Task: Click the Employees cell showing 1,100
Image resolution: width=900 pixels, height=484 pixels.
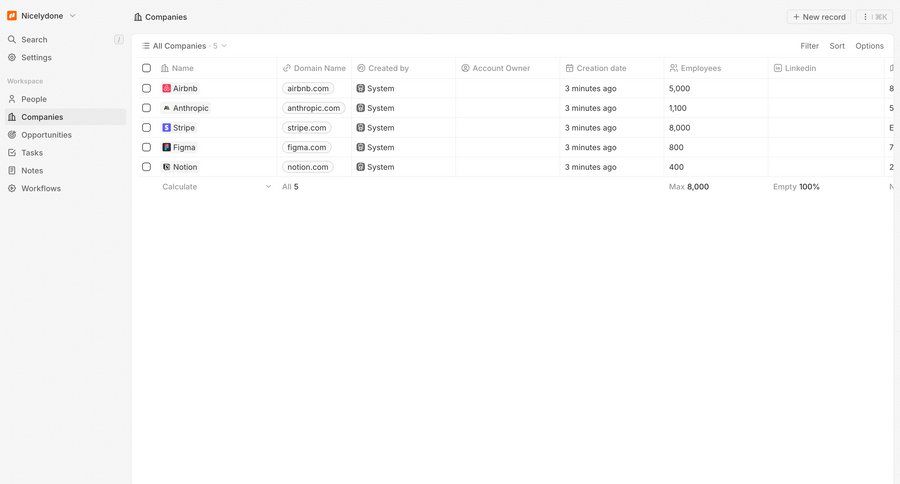Action: coord(716,108)
